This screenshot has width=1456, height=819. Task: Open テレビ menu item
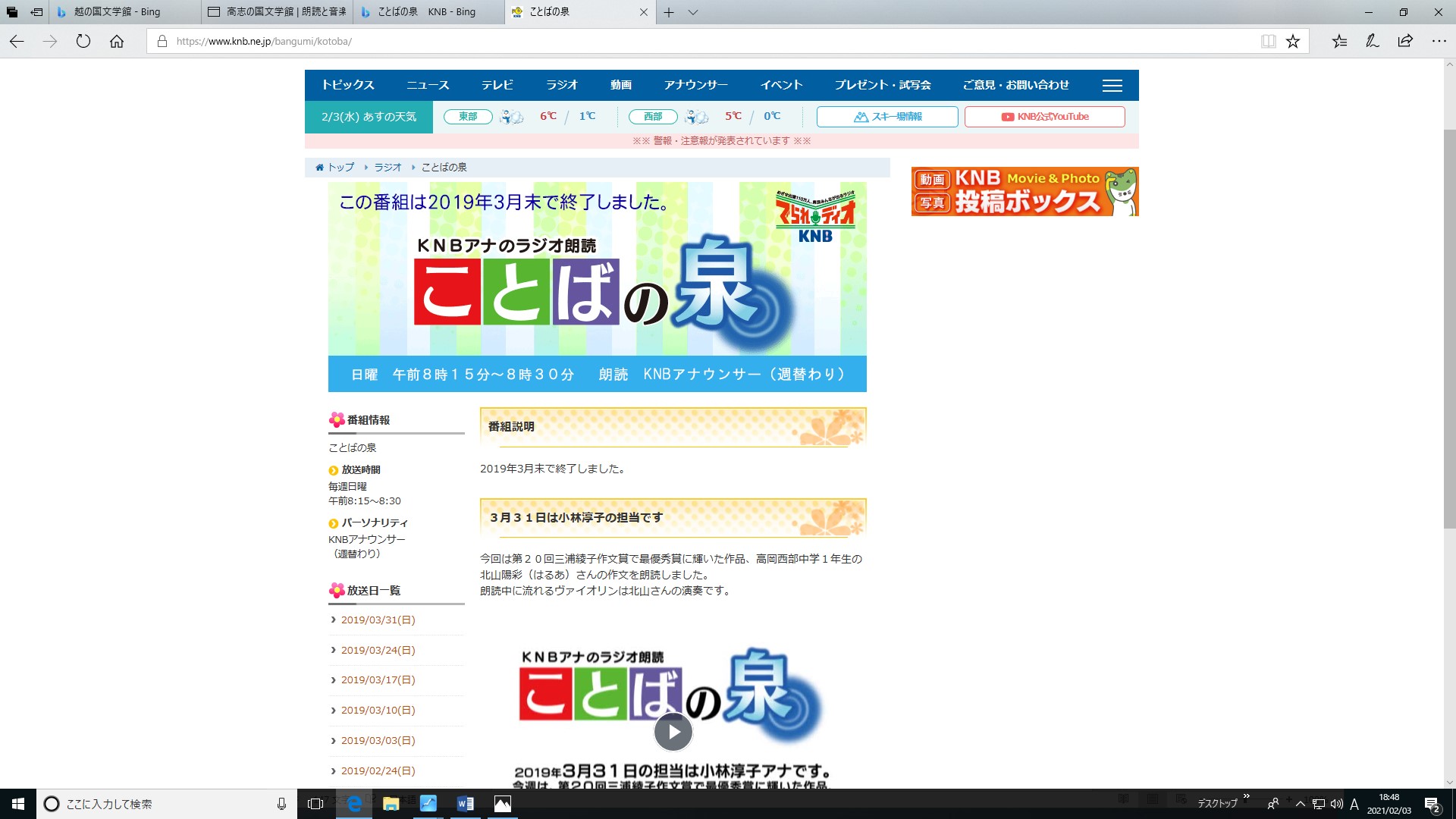(x=497, y=85)
